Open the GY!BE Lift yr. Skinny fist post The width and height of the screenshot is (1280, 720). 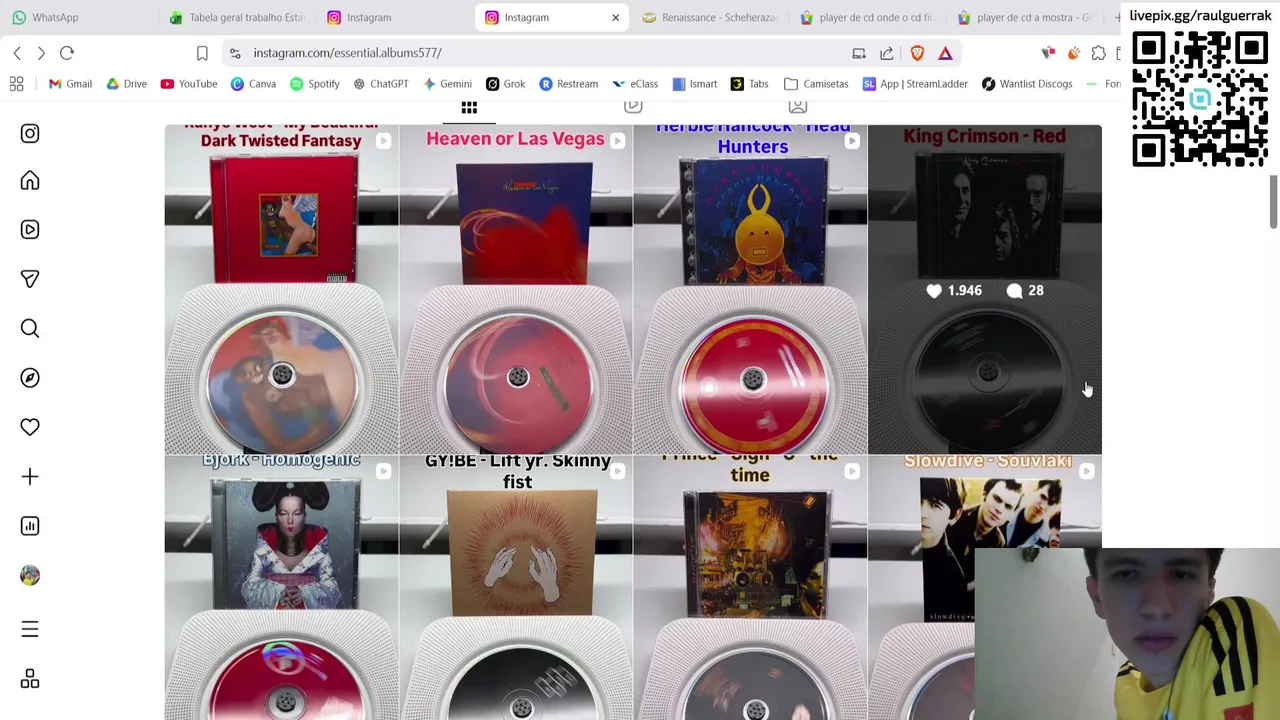(516, 588)
